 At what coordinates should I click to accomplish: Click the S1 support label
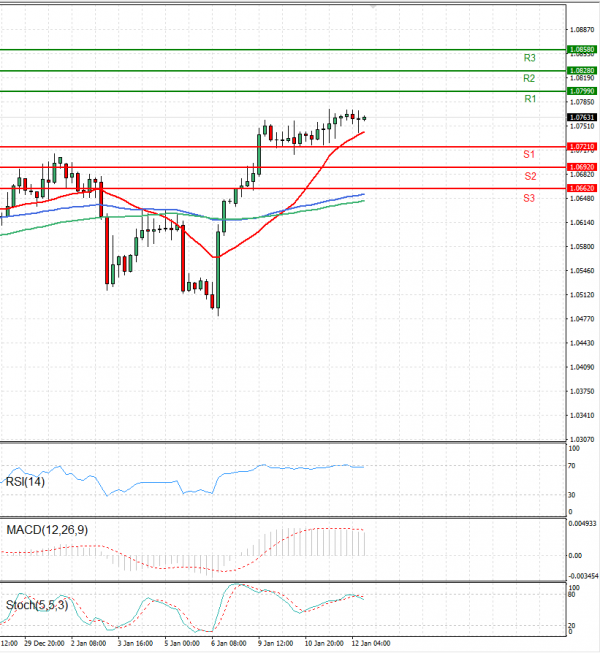529,155
